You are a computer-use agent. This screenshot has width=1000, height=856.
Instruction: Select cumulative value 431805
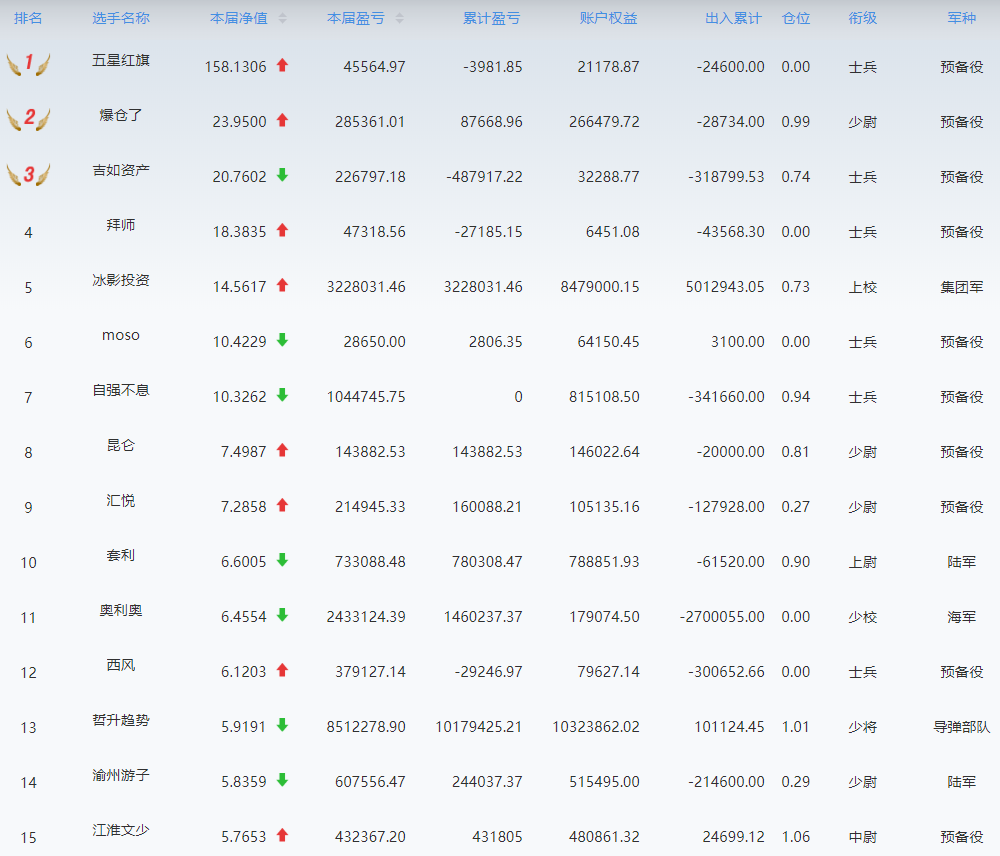pyautogui.click(x=497, y=837)
